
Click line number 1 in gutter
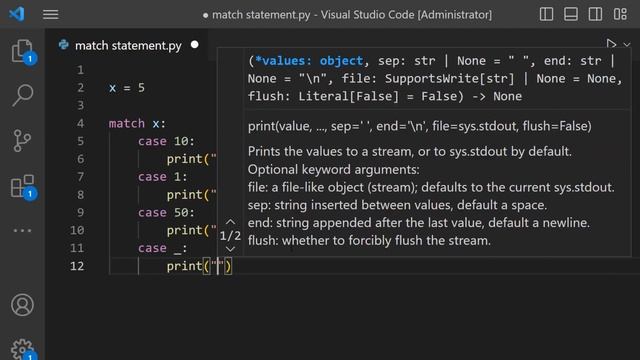tap(80, 70)
